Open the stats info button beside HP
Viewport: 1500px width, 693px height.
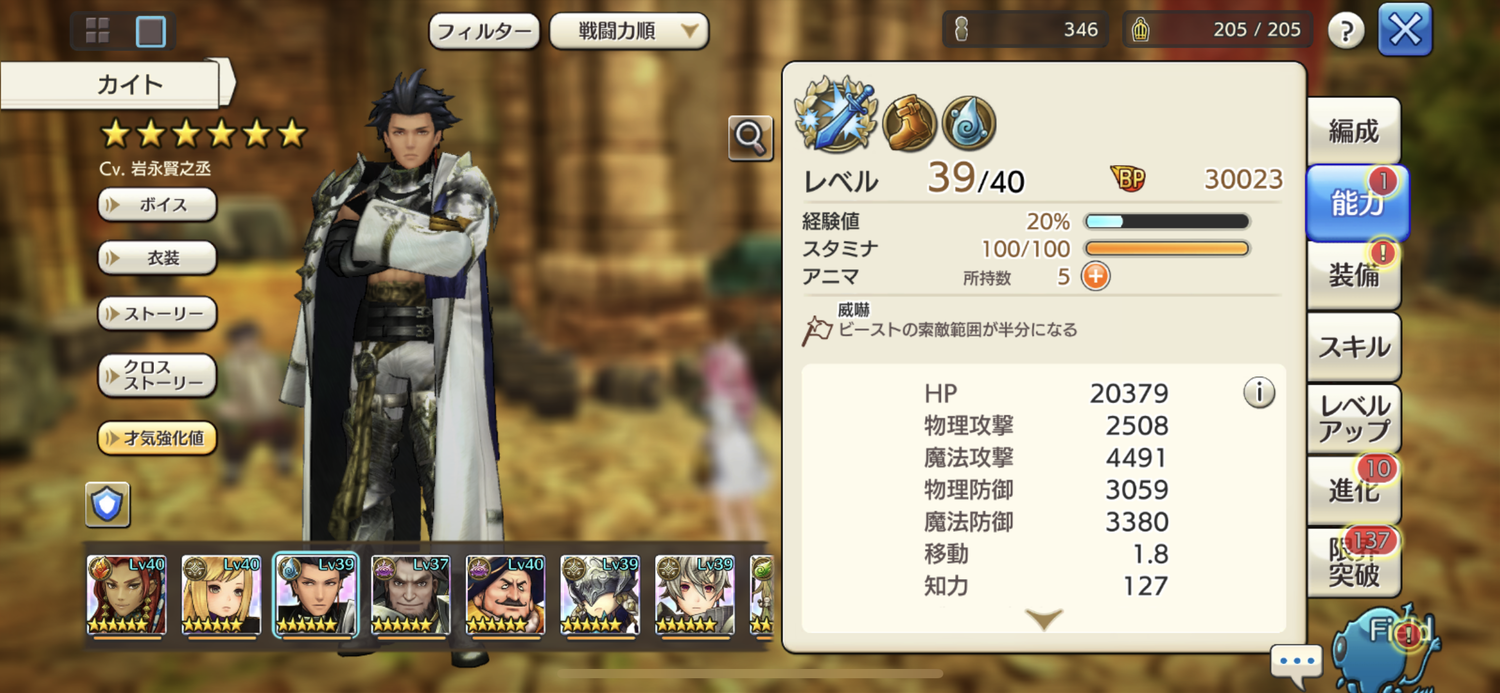pos(1258,393)
